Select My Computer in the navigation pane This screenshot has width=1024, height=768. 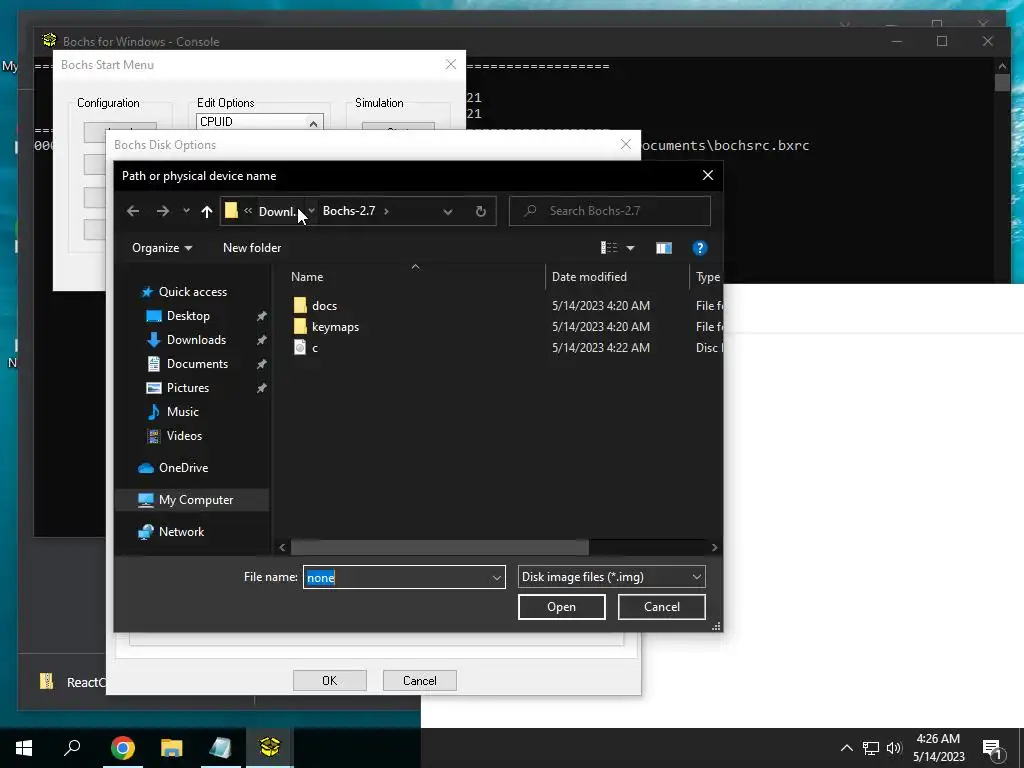pyautogui.click(x=193, y=500)
